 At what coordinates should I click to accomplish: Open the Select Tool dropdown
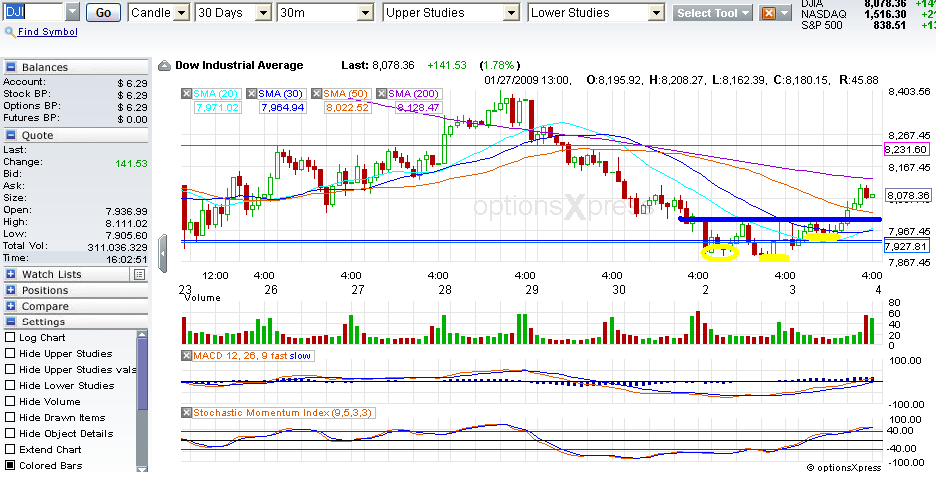[x=713, y=13]
